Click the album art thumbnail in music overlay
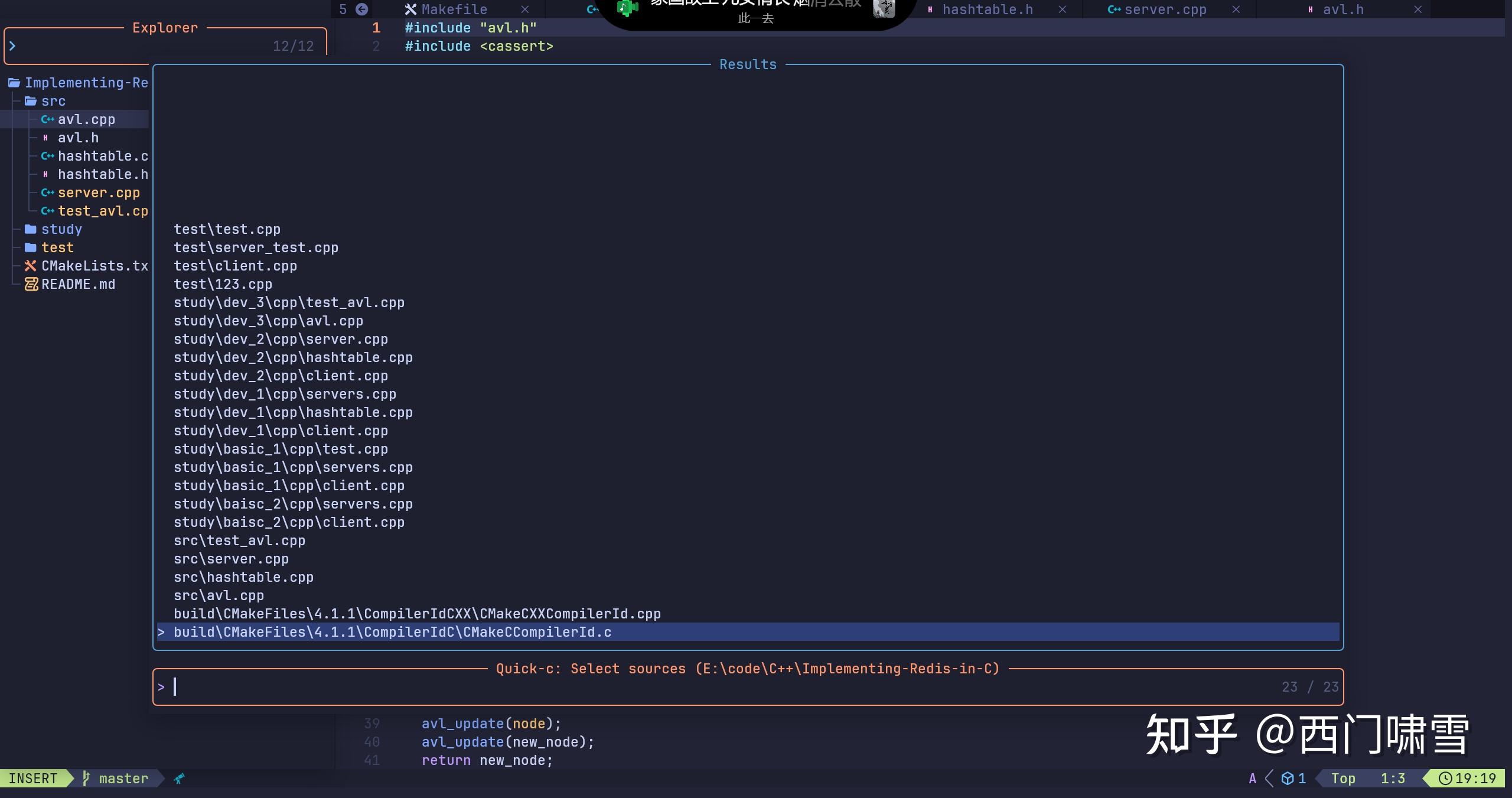The width and height of the screenshot is (1512, 798). [x=884, y=8]
